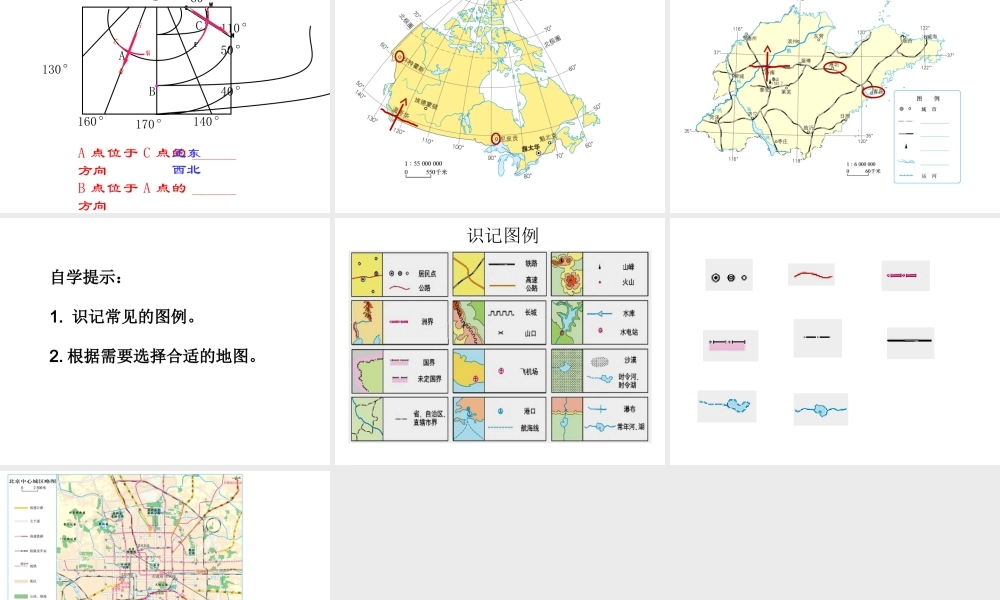Click the reservoir arrow symbol beside 水库

(599, 314)
